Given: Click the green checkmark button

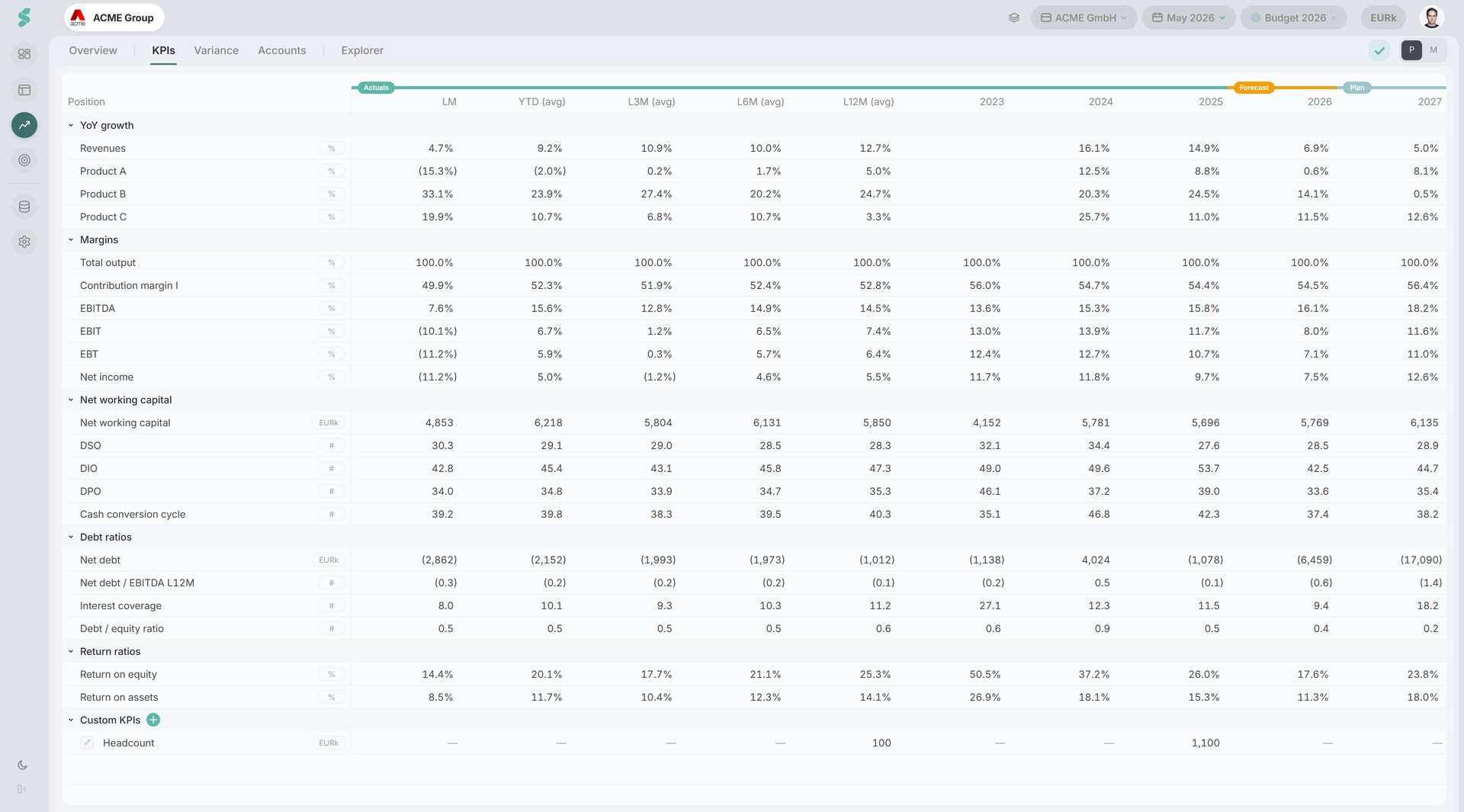Looking at the screenshot, I should coord(1379,50).
